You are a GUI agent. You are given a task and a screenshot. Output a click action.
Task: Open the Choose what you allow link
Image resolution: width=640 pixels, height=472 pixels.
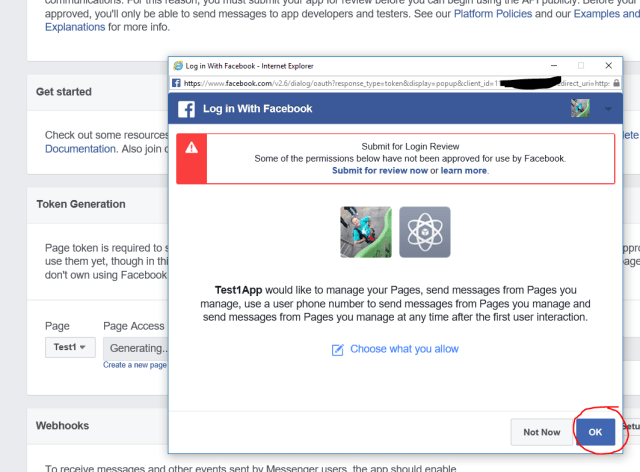pos(404,349)
